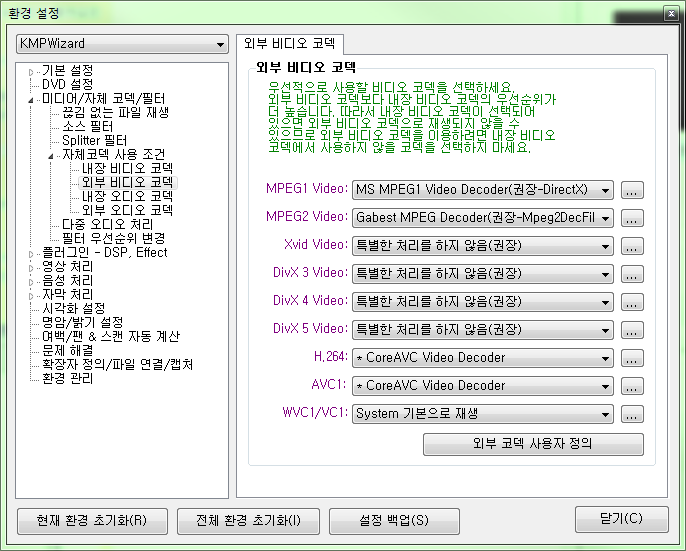Select 영상 처리 in the tree

point(67,267)
